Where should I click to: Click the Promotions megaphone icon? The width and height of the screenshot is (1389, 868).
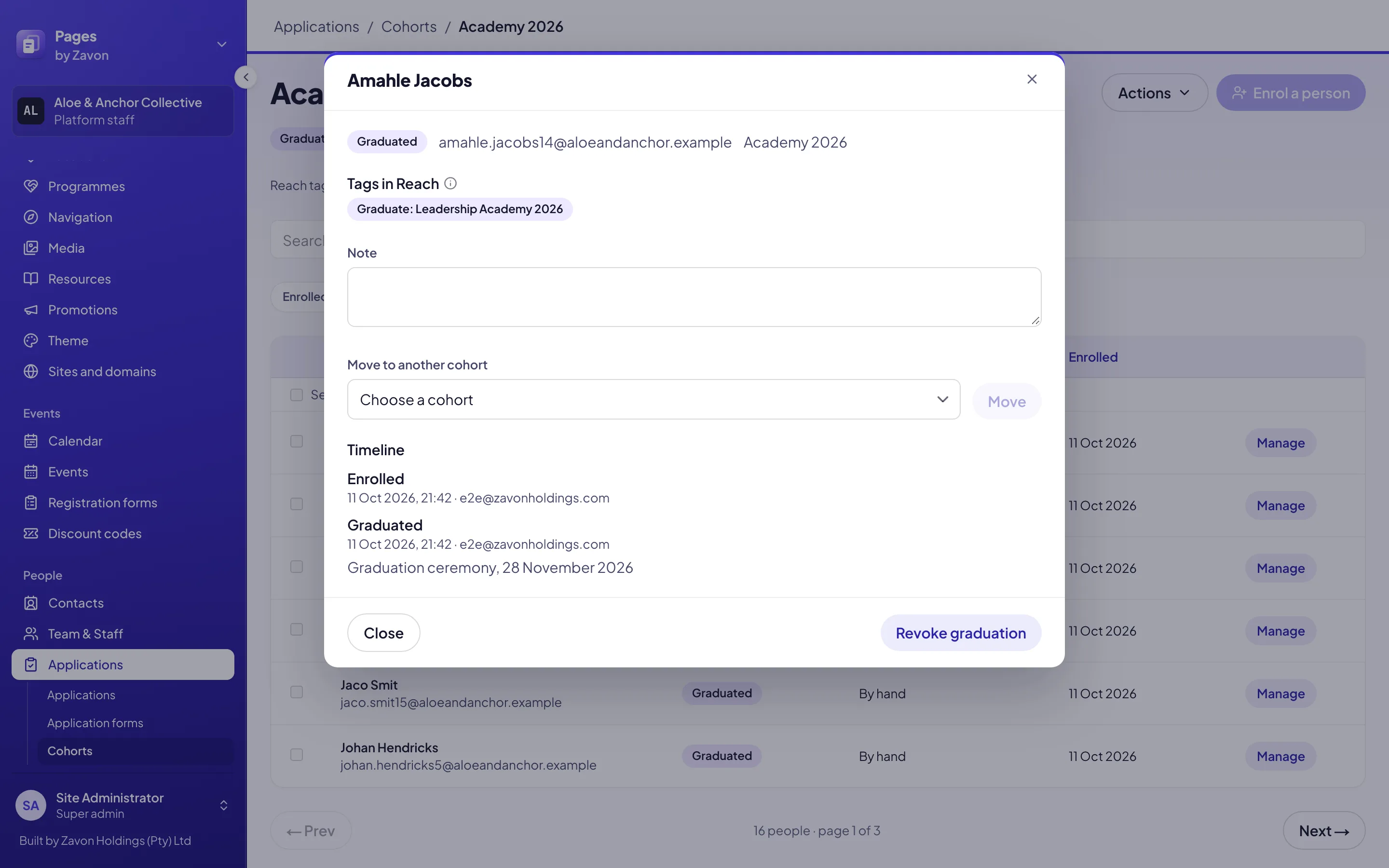(x=30, y=310)
